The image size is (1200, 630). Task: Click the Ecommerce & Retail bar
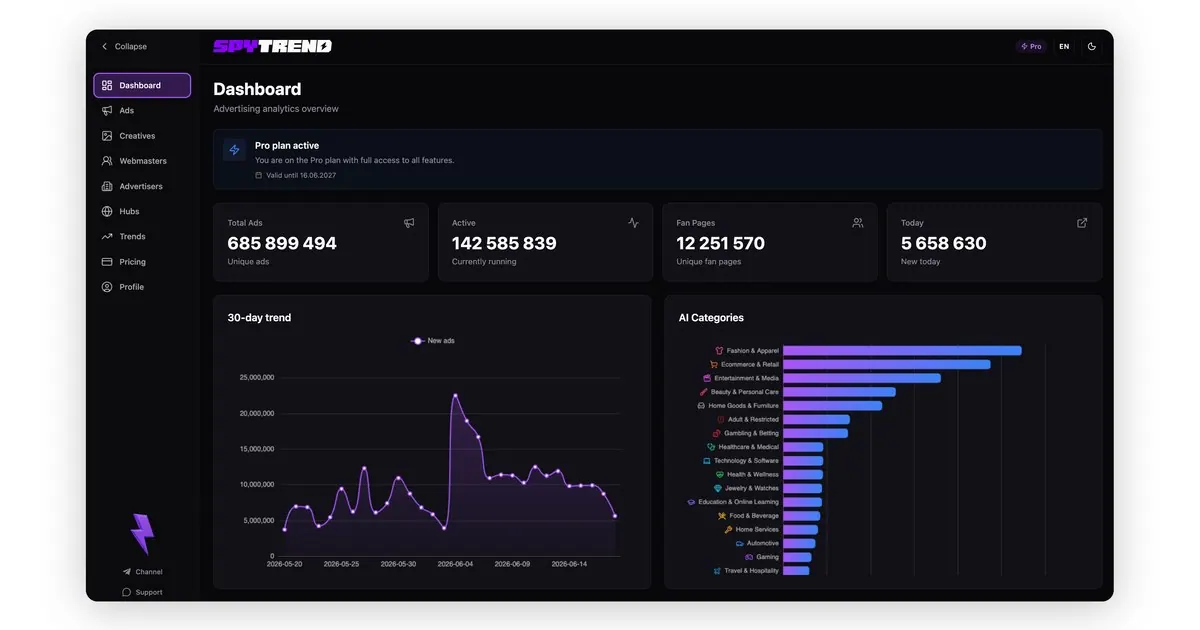[886, 364]
